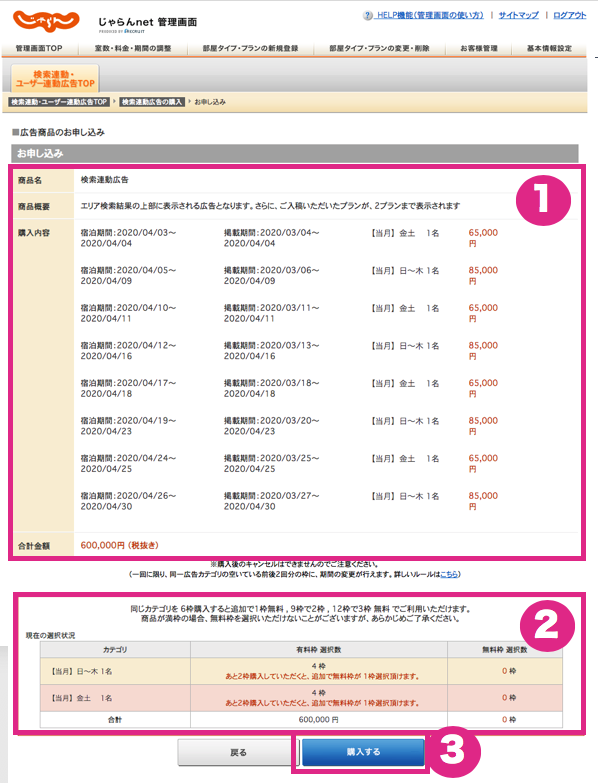Click 宿泊期間:2020/04/24～ text

(x=128, y=458)
